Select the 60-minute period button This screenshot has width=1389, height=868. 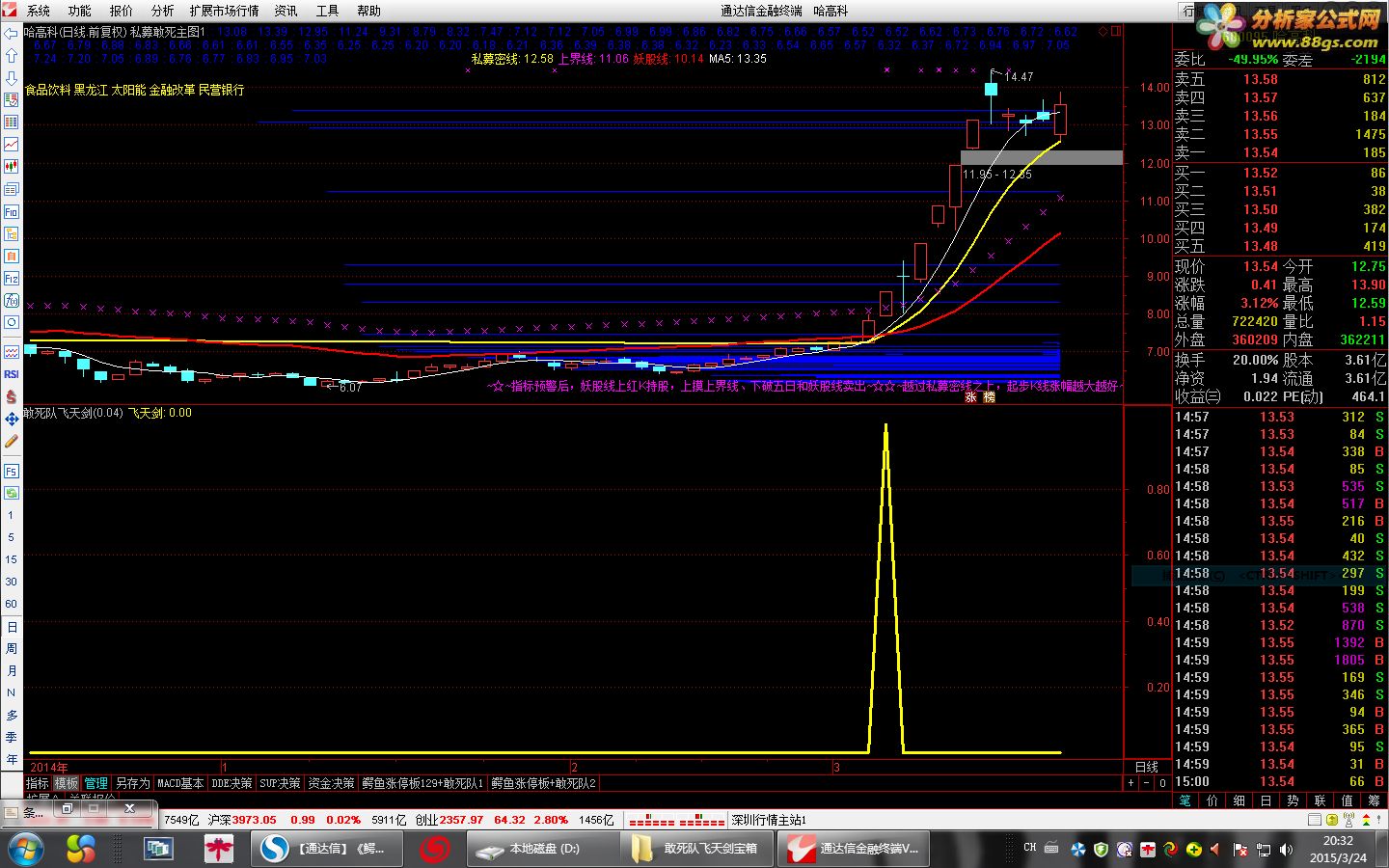coord(11,604)
